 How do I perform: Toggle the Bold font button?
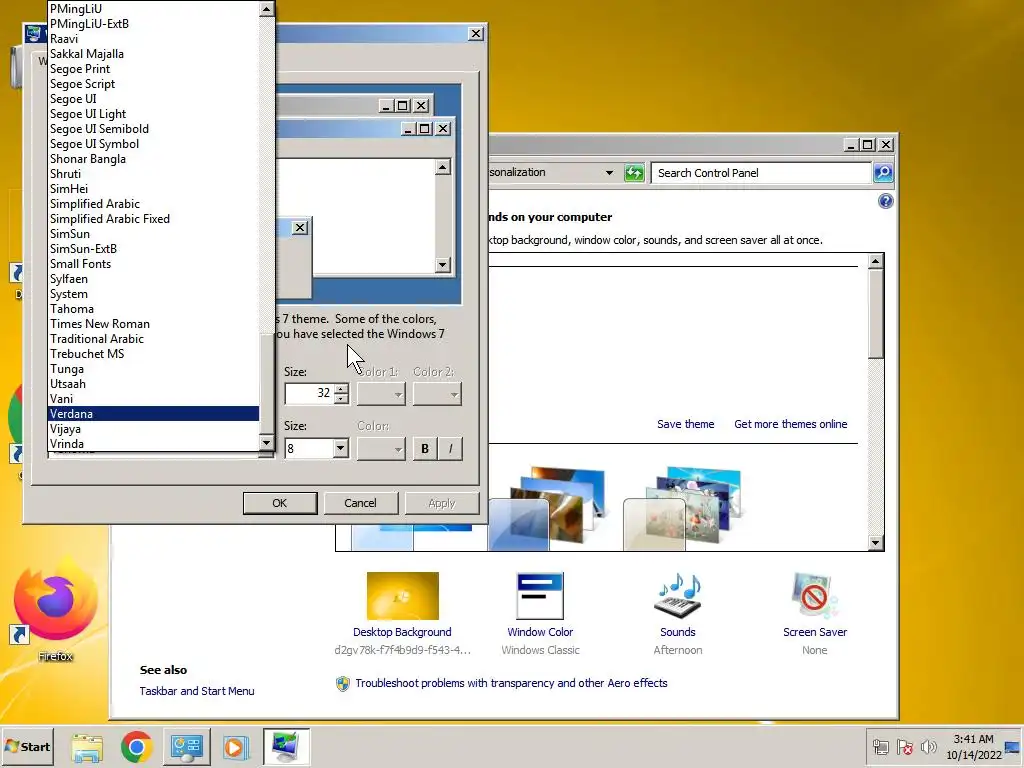point(425,449)
